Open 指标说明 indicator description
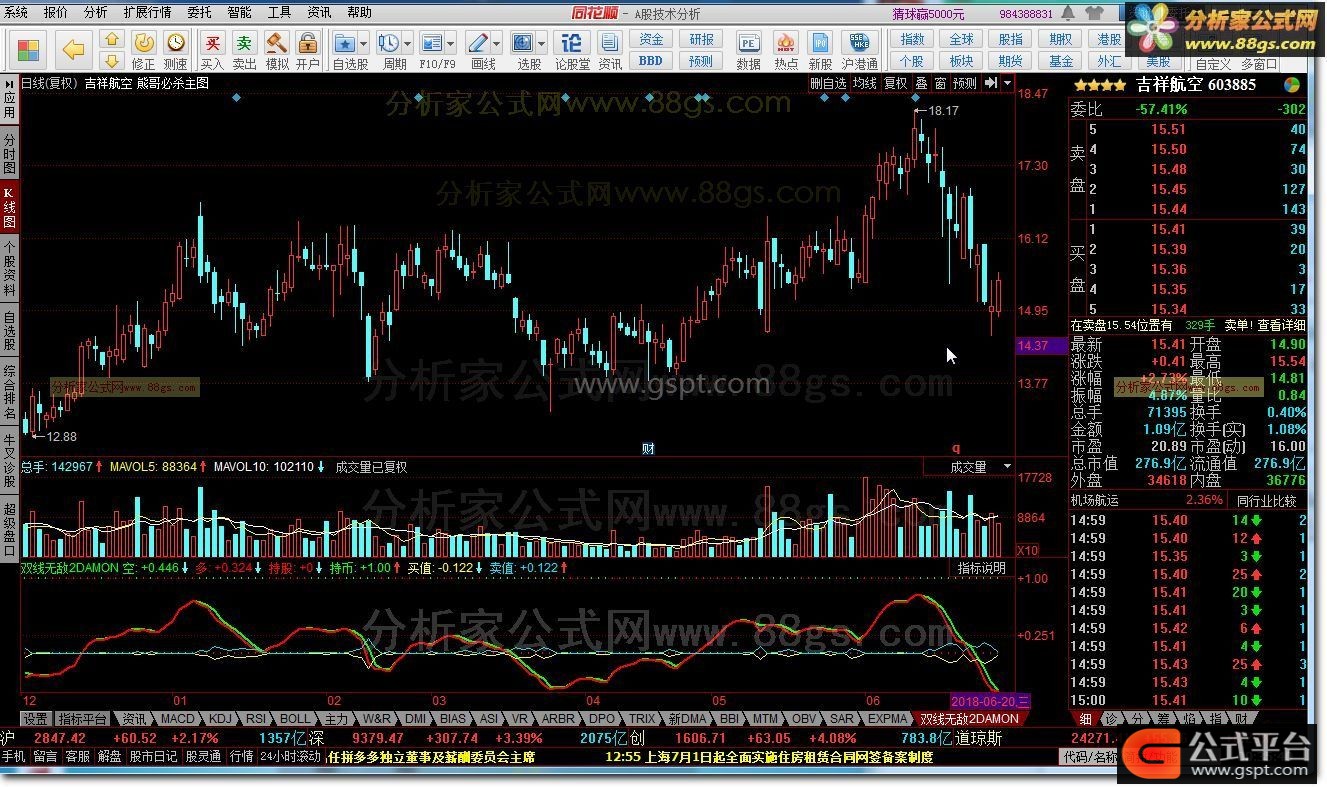The height and width of the screenshot is (787, 1327). point(981,568)
